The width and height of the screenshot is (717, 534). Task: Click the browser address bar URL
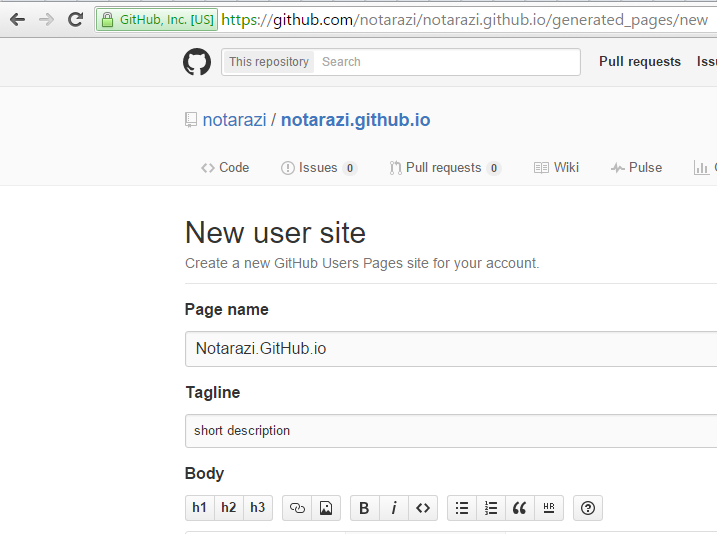point(465,20)
